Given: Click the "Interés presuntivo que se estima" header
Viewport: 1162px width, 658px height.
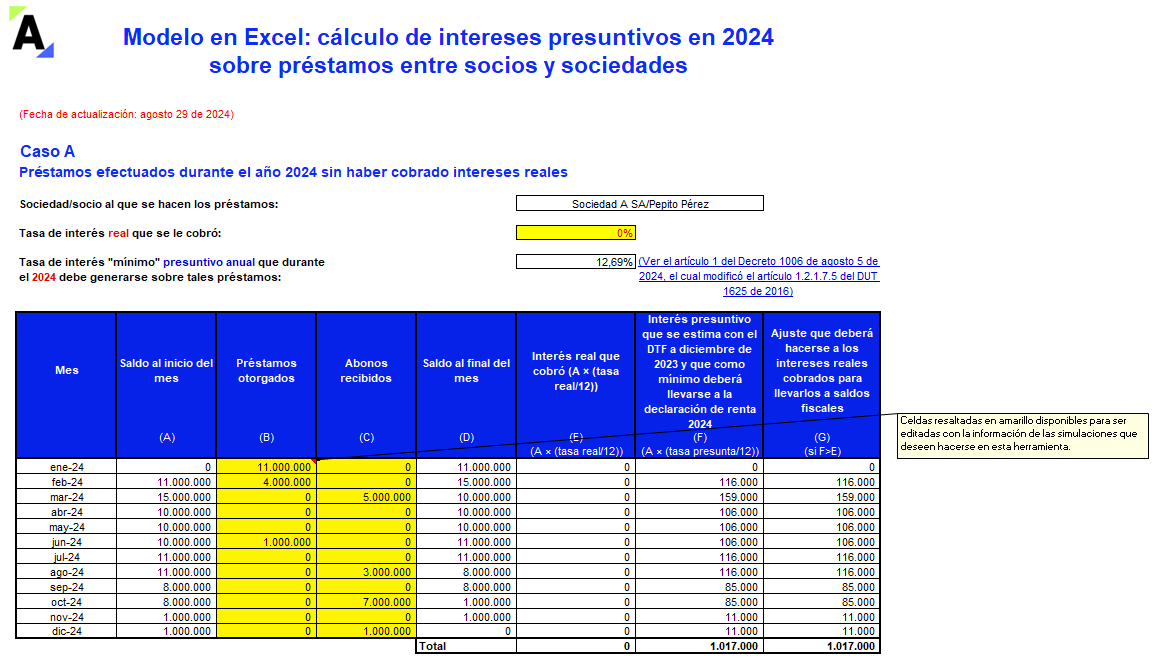Looking at the screenshot, I should tap(700, 385).
